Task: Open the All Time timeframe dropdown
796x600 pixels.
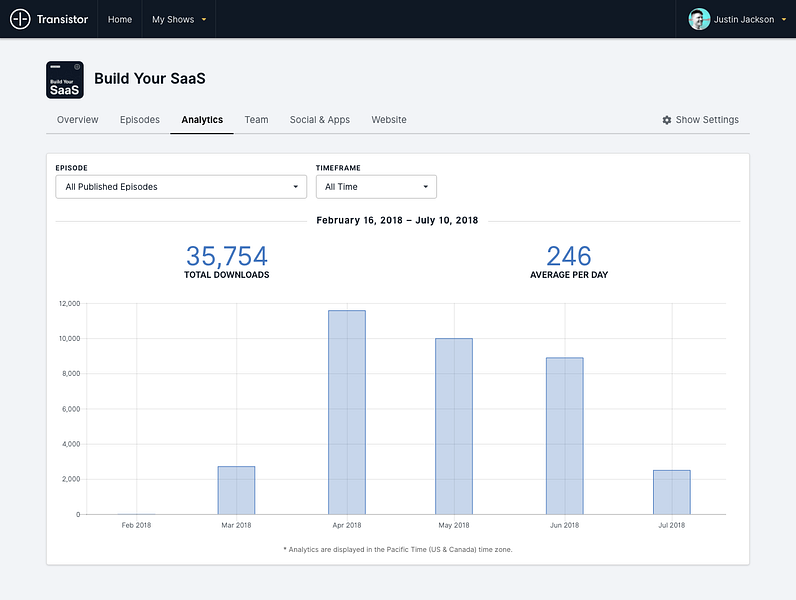Action: tap(376, 187)
